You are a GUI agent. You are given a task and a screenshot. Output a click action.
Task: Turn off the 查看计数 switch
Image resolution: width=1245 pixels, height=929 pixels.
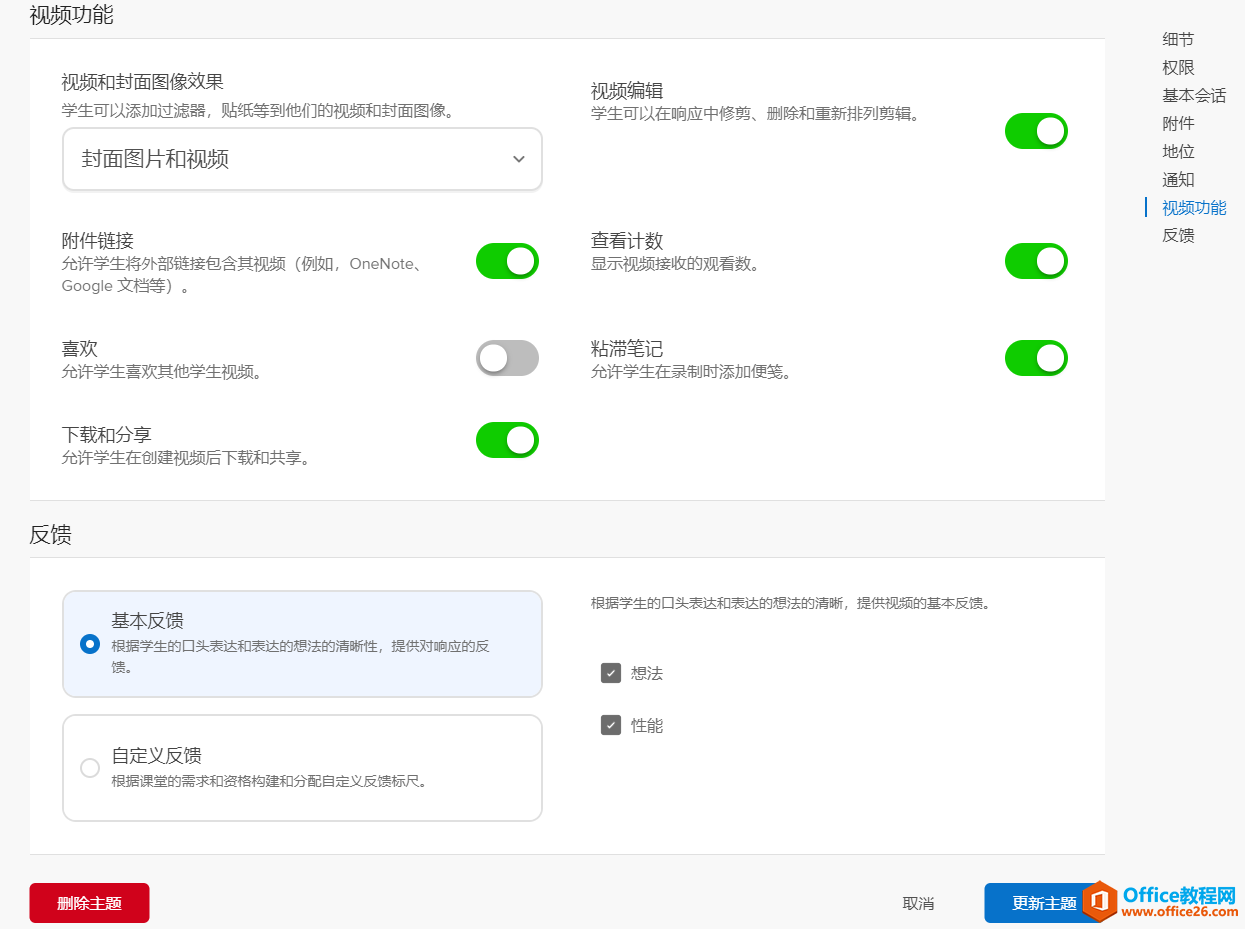1036,261
